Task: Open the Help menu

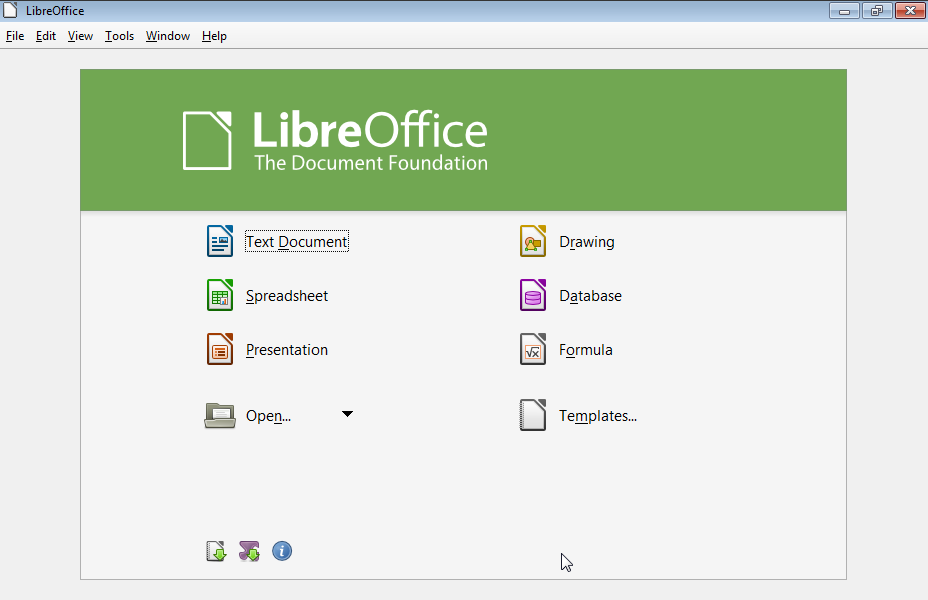Action: (214, 36)
